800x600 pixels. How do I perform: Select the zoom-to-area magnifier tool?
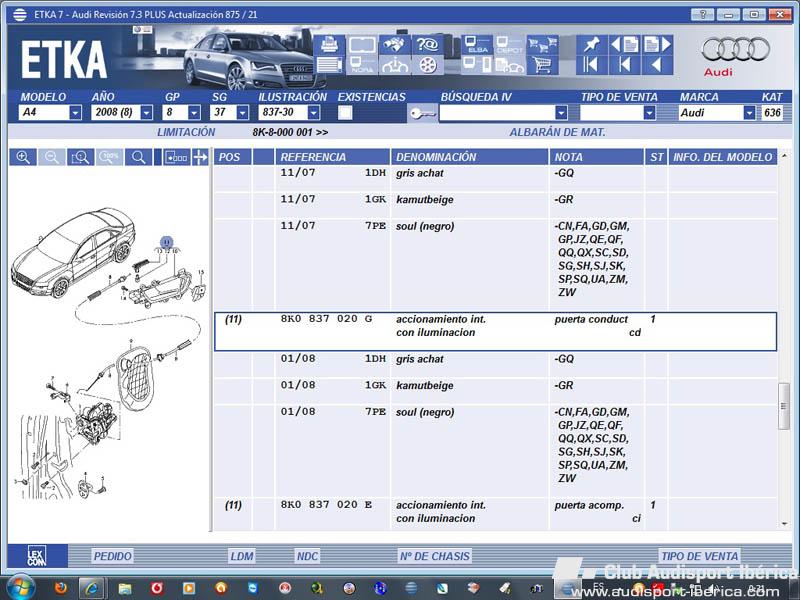coord(80,157)
